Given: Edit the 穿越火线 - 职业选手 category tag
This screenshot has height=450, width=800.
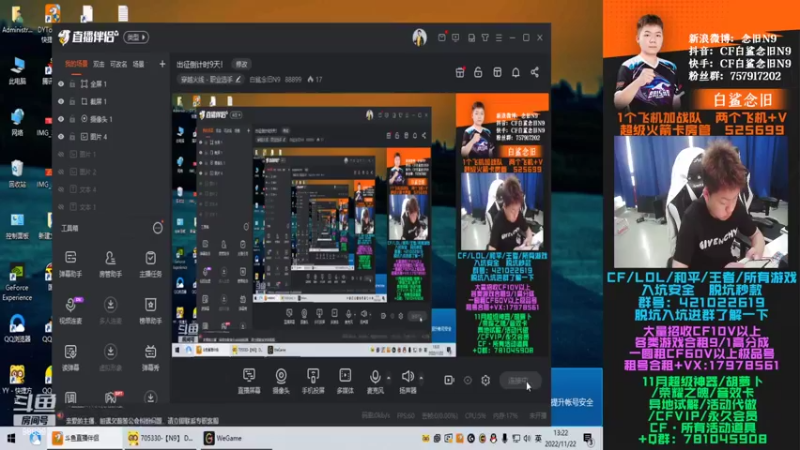Looking at the screenshot, I should coord(210,80).
